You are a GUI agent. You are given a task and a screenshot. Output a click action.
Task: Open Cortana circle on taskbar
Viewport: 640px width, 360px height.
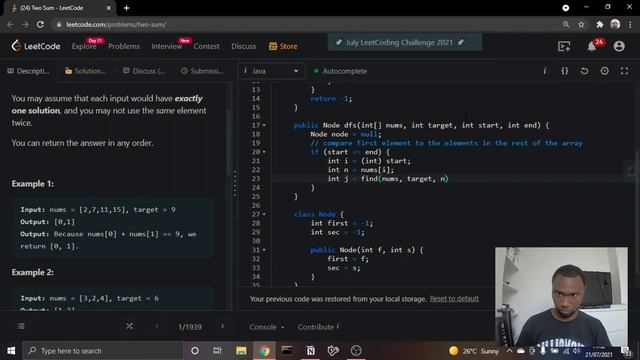click(x=195, y=351)
